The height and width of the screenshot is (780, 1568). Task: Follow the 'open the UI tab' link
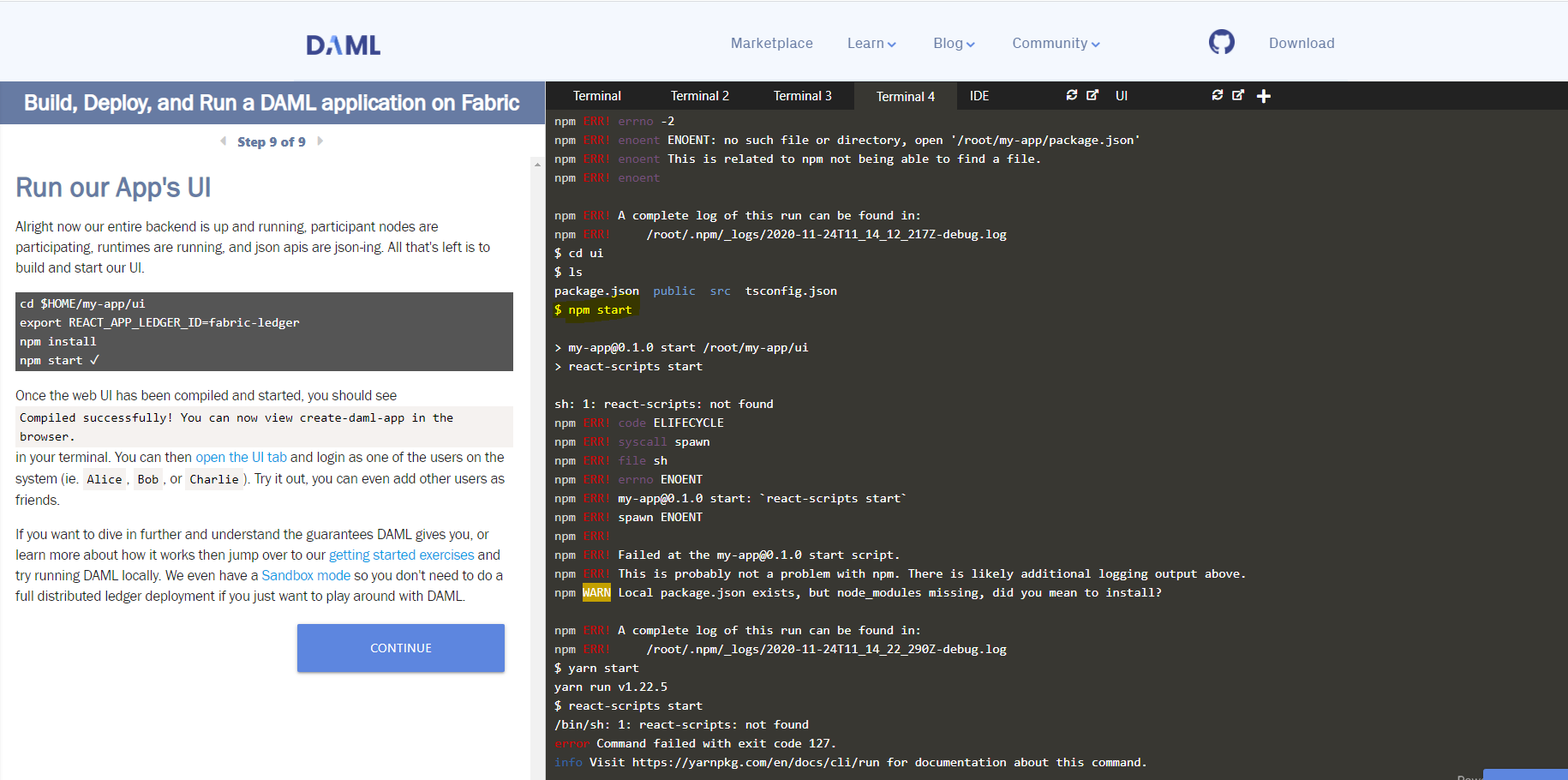(x=241, y=458)
